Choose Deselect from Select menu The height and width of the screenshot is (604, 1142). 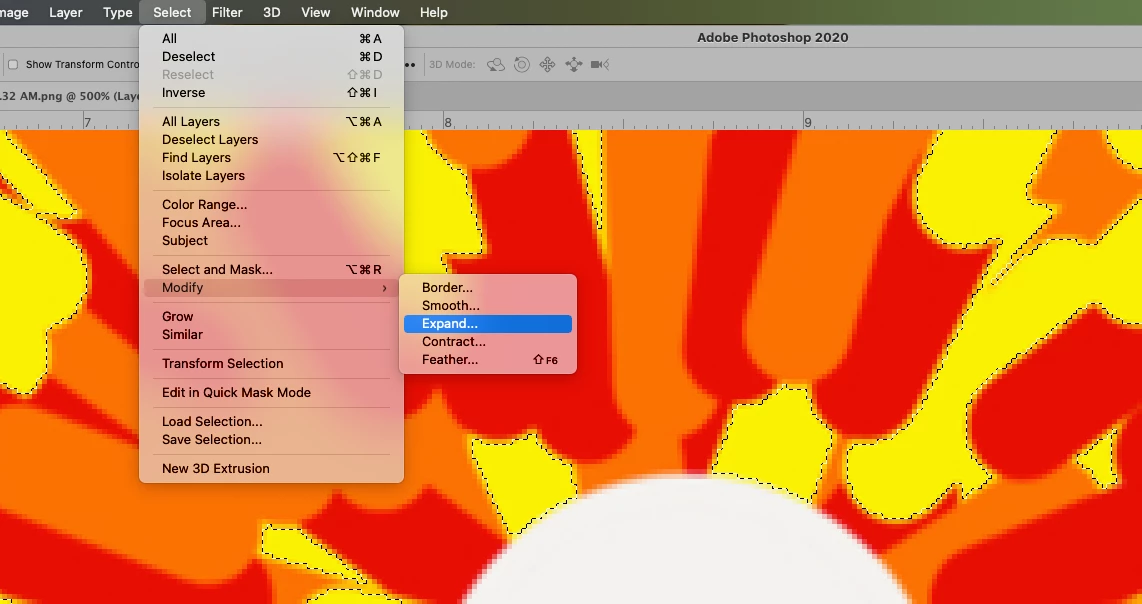click(x=271, y=57)
